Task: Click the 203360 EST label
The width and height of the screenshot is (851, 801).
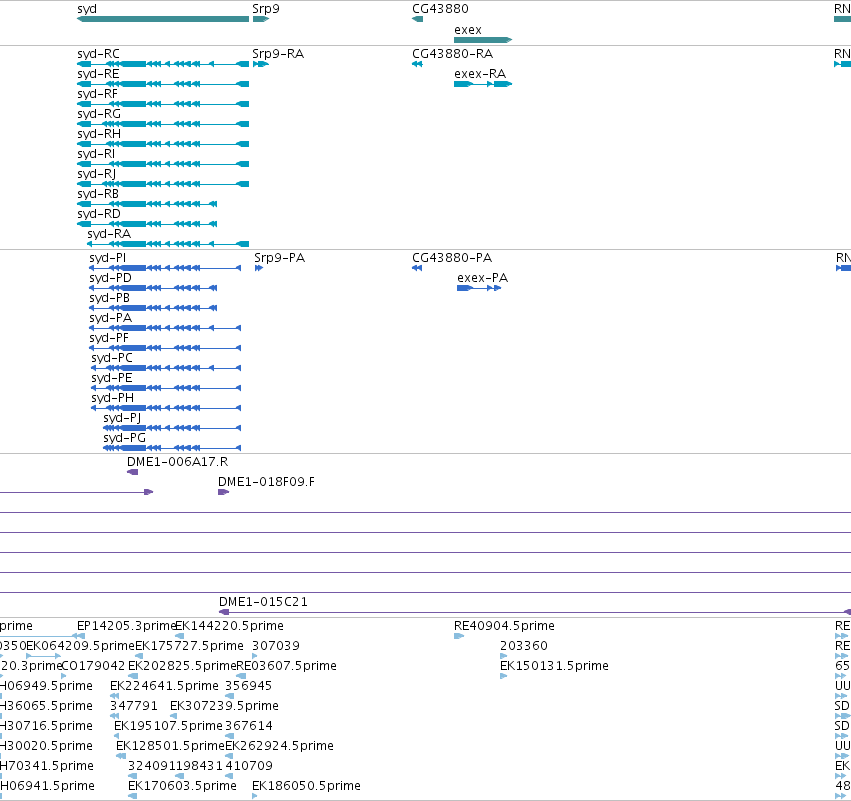Action: 524,646
